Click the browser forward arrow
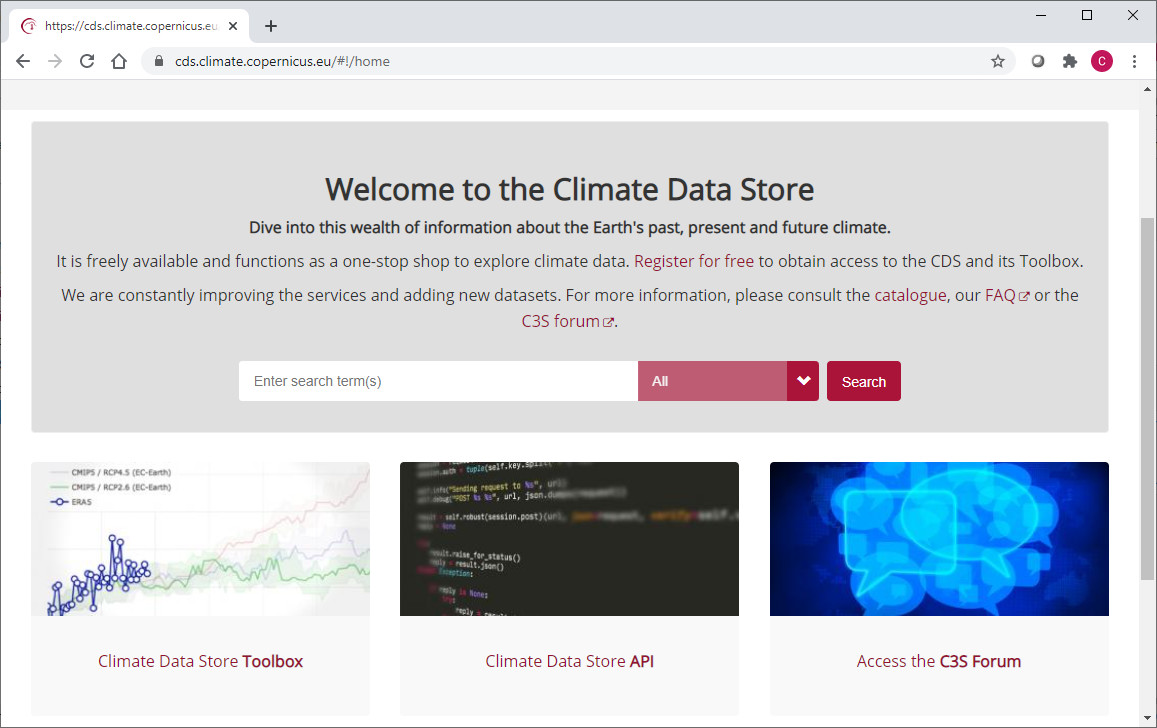 55,61
